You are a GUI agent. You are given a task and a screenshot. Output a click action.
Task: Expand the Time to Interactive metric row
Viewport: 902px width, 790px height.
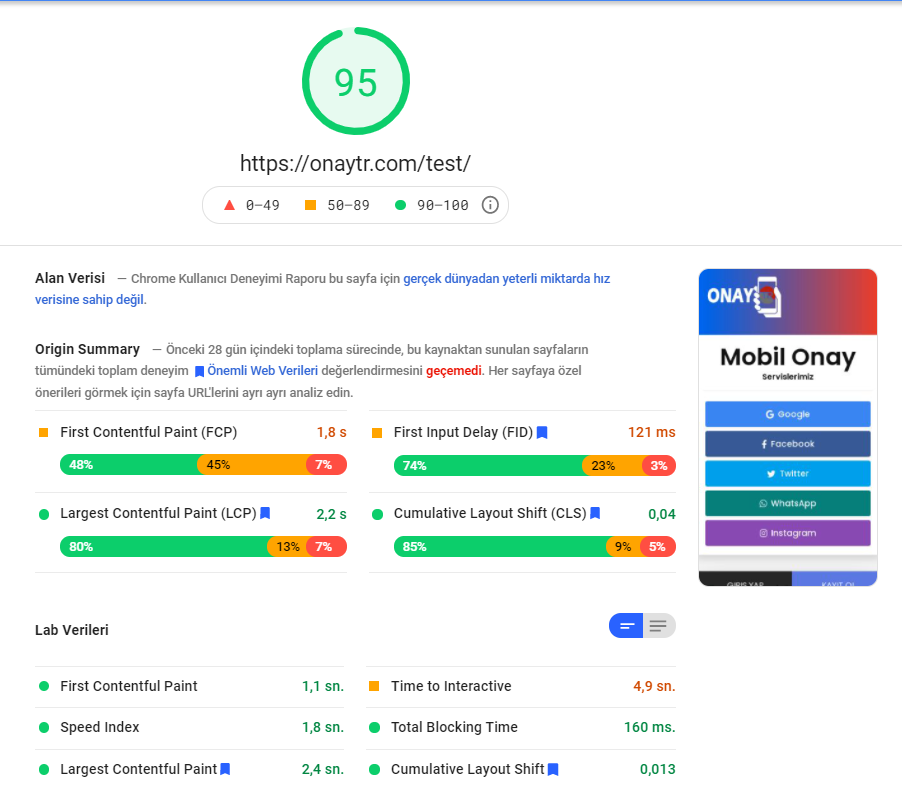520,687
